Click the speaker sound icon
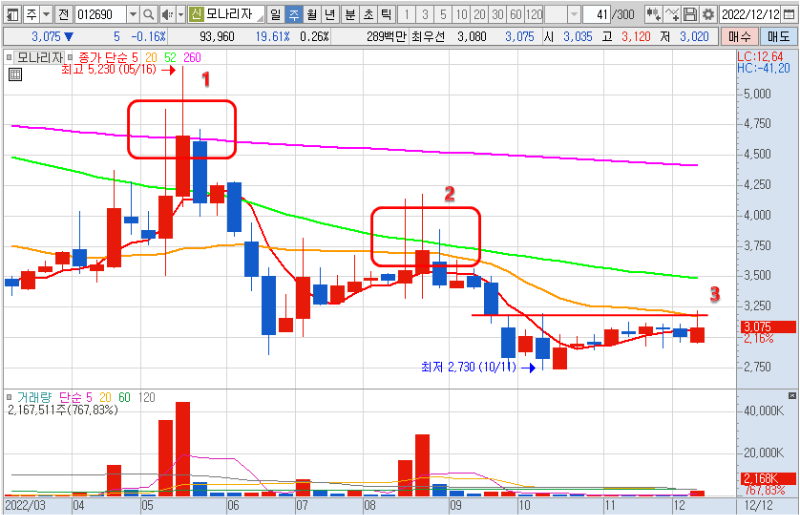Screen dimensions: 800x515 click(167, 14)
